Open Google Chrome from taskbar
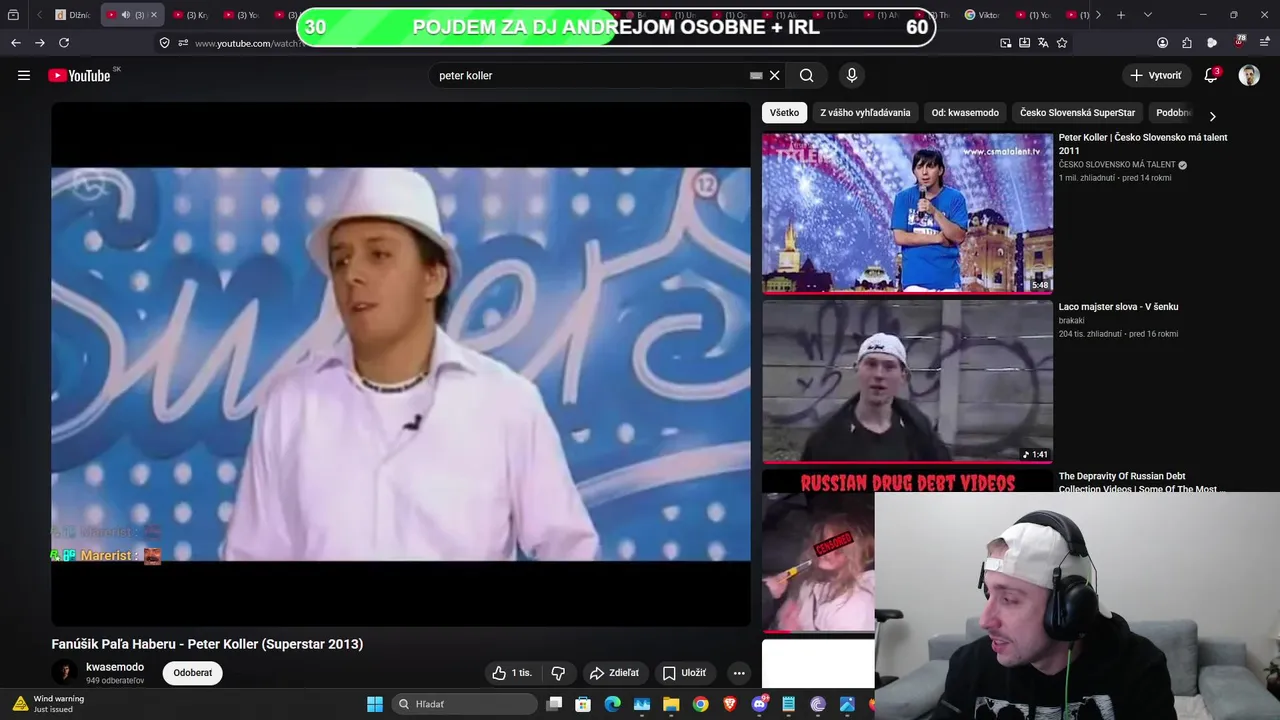Viewport: 1280px width, 720px height. [701, 704]
